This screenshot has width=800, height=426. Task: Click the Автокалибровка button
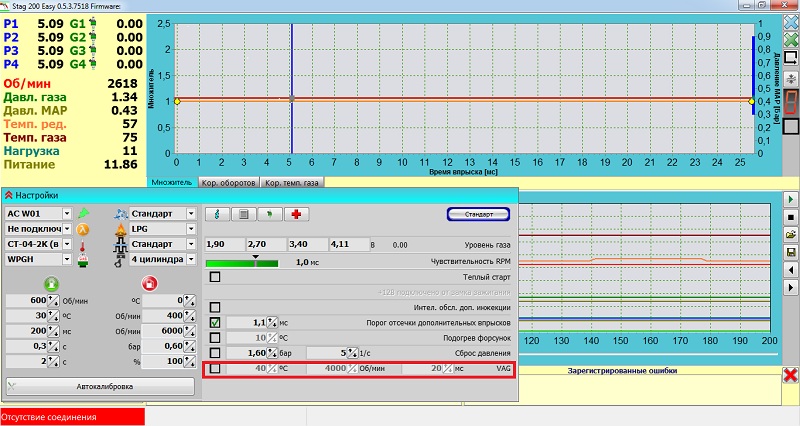click(100, 385)
